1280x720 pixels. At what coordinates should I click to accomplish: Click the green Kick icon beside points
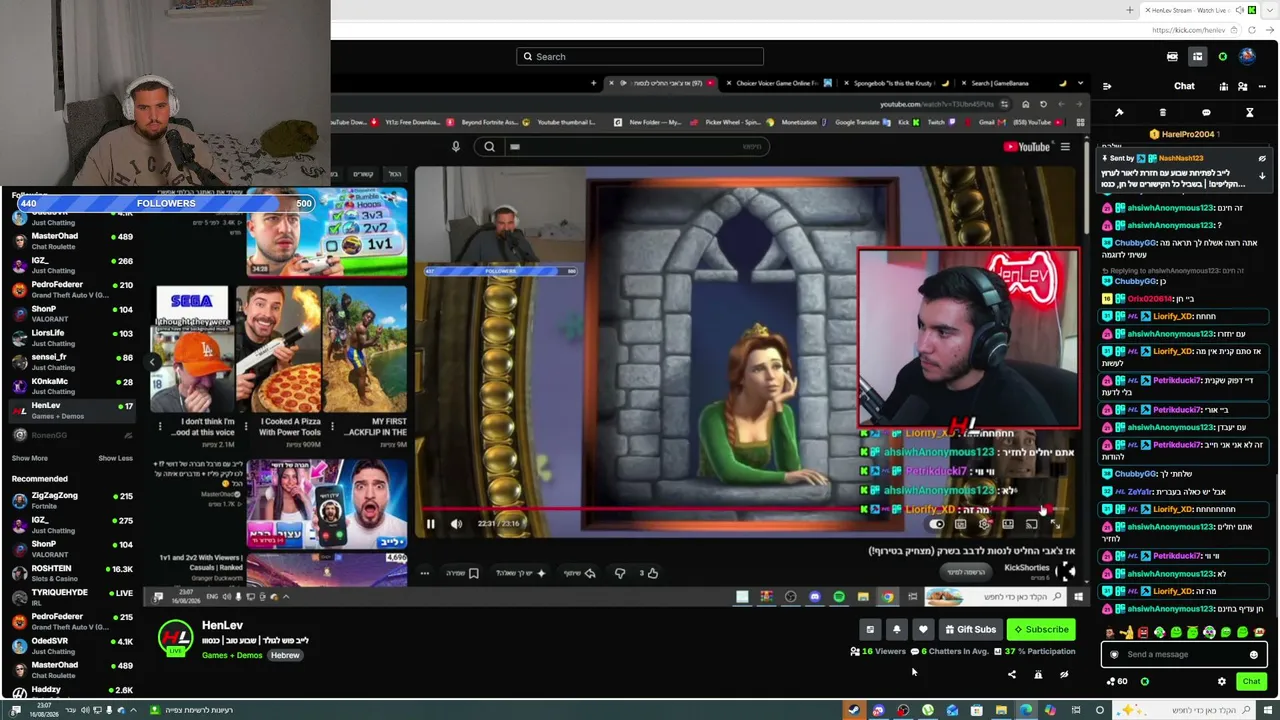click(1145, 682)
